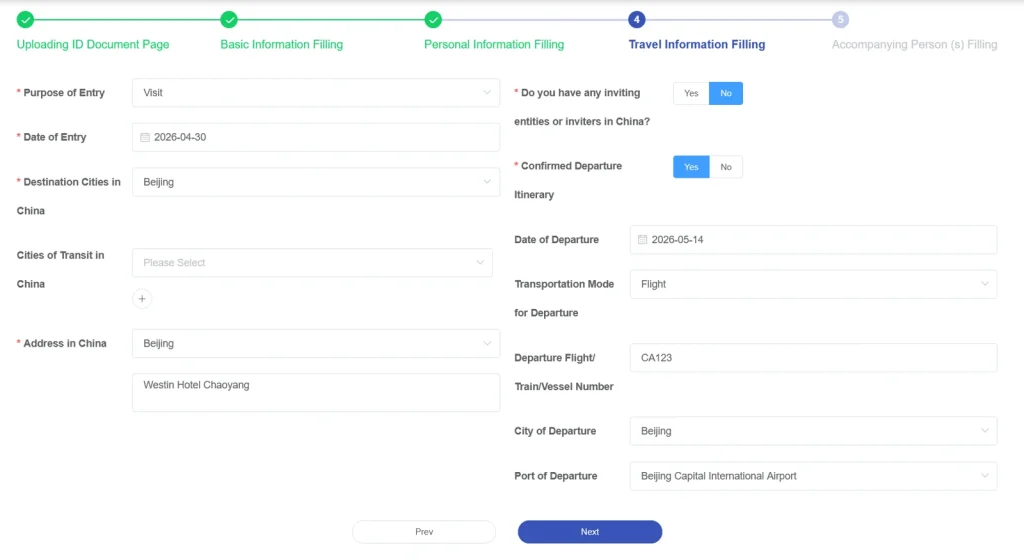Click the completed checkmark for Uploading ID Document
This screenshot has height=559, width=1024.
pyautogui.click(x=25, y=19)
